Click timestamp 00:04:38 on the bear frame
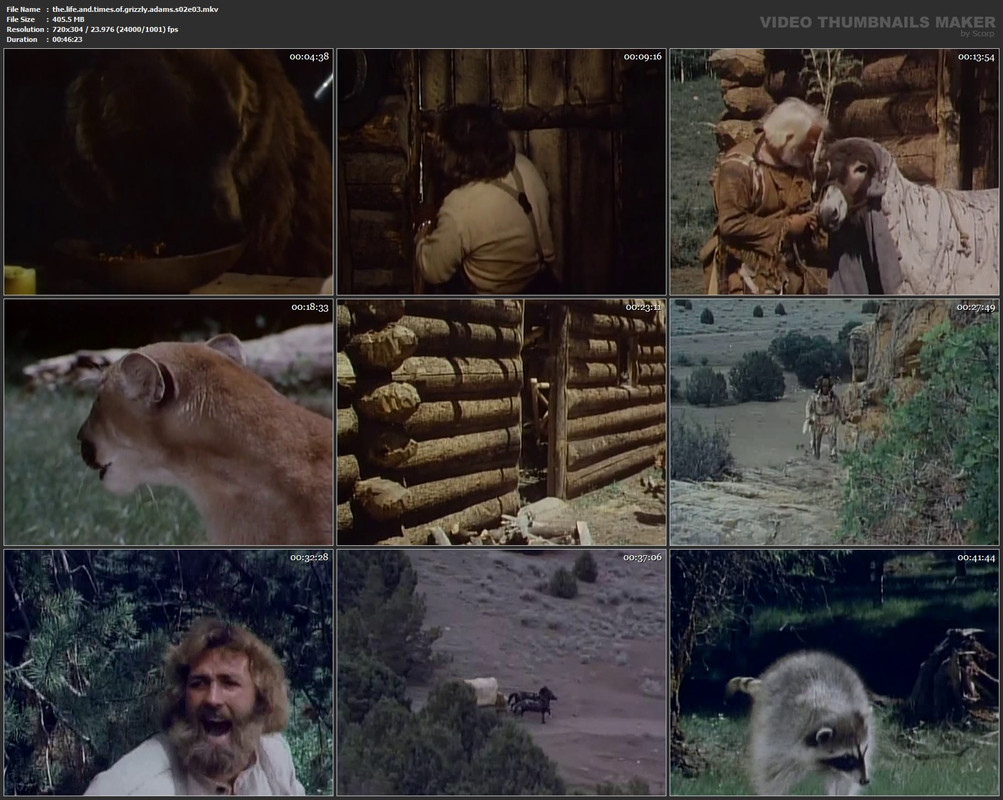Image resolution: width=1003 pixels, height=800 pixels. (x=309, y=57)
